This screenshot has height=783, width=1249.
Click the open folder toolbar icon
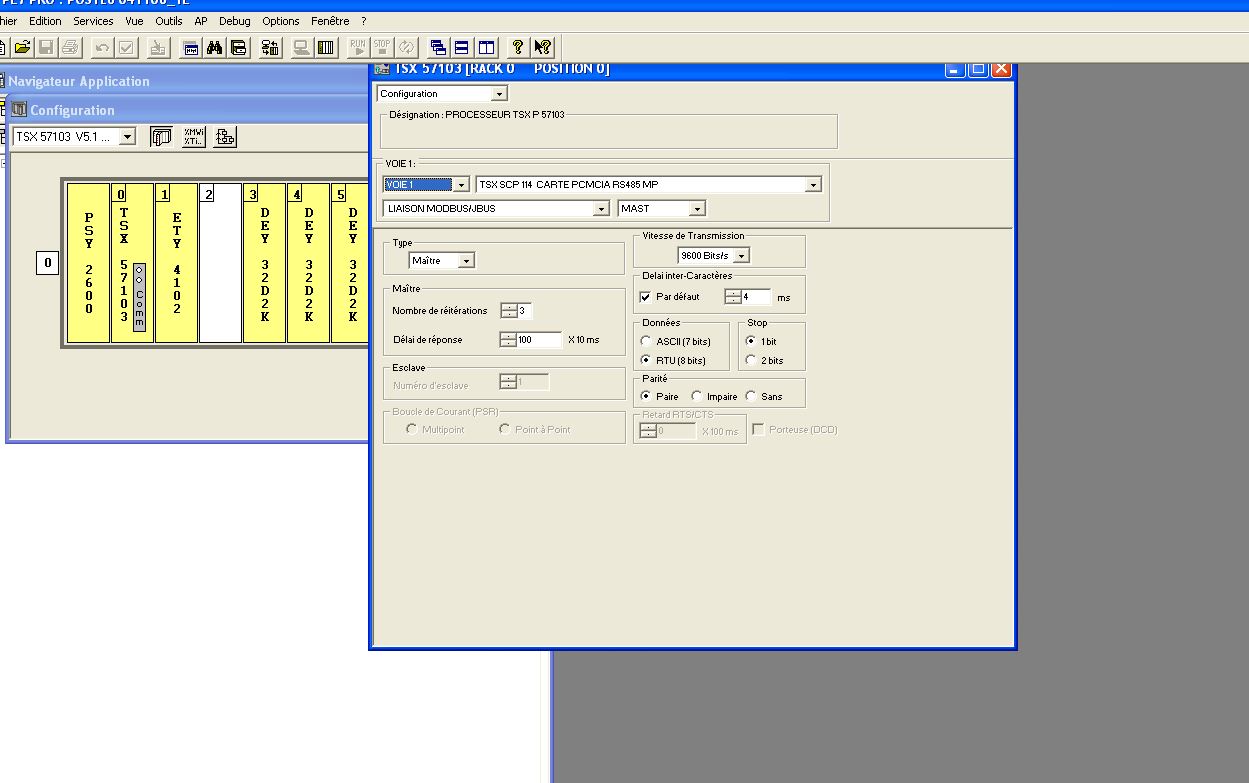(22, 47)
